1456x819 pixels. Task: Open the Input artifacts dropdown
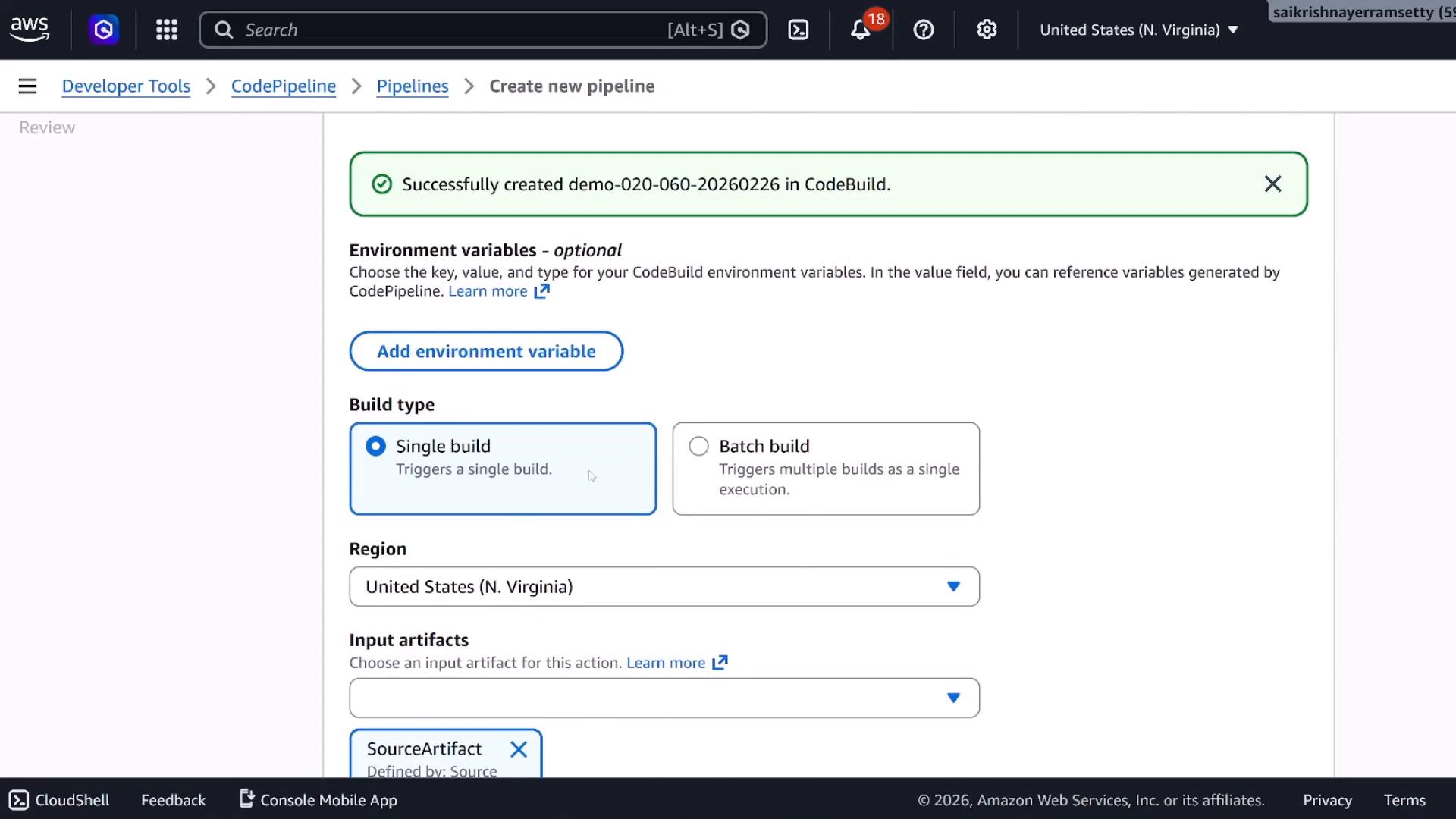point(664,698)
